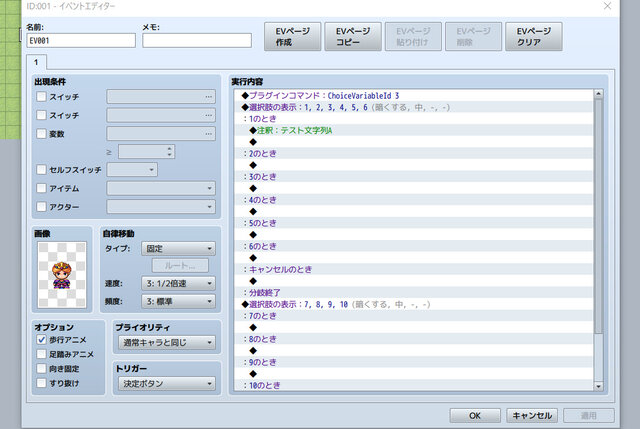The width and height of the screenshot is (640, 429).
Task: Click the 変数 value stepper arrows
Action: (169, 151)
